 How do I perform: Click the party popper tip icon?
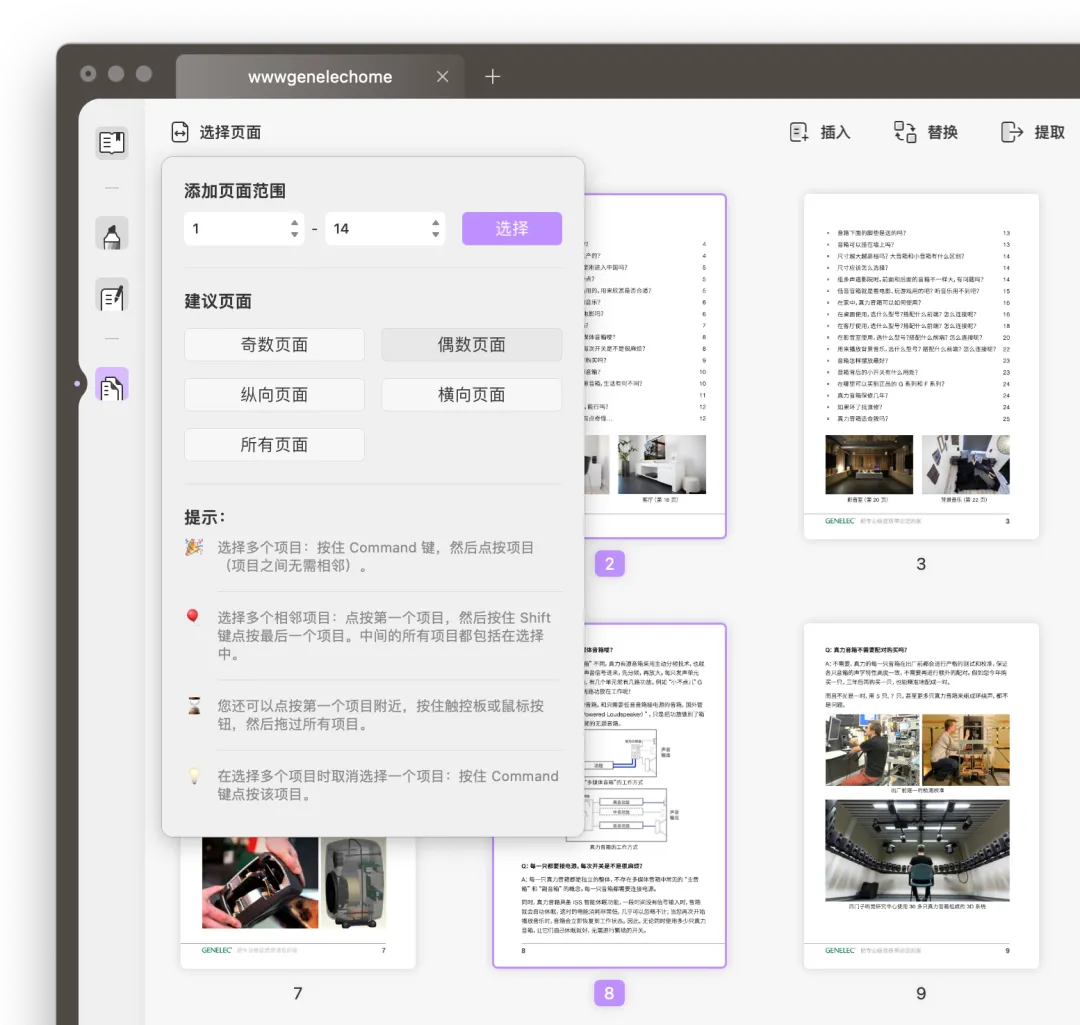[x=194, y=548]
